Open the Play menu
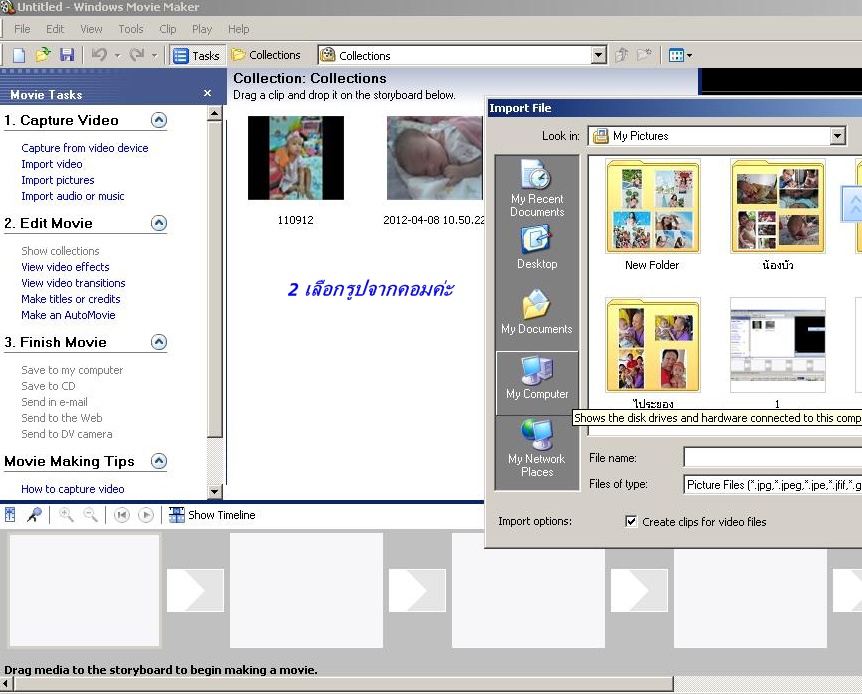862x694 pixels. point(202,29)
